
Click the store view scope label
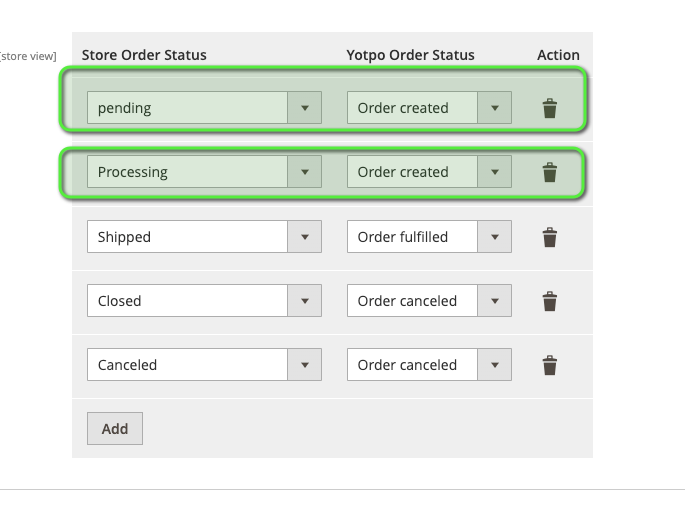[28, 56]
